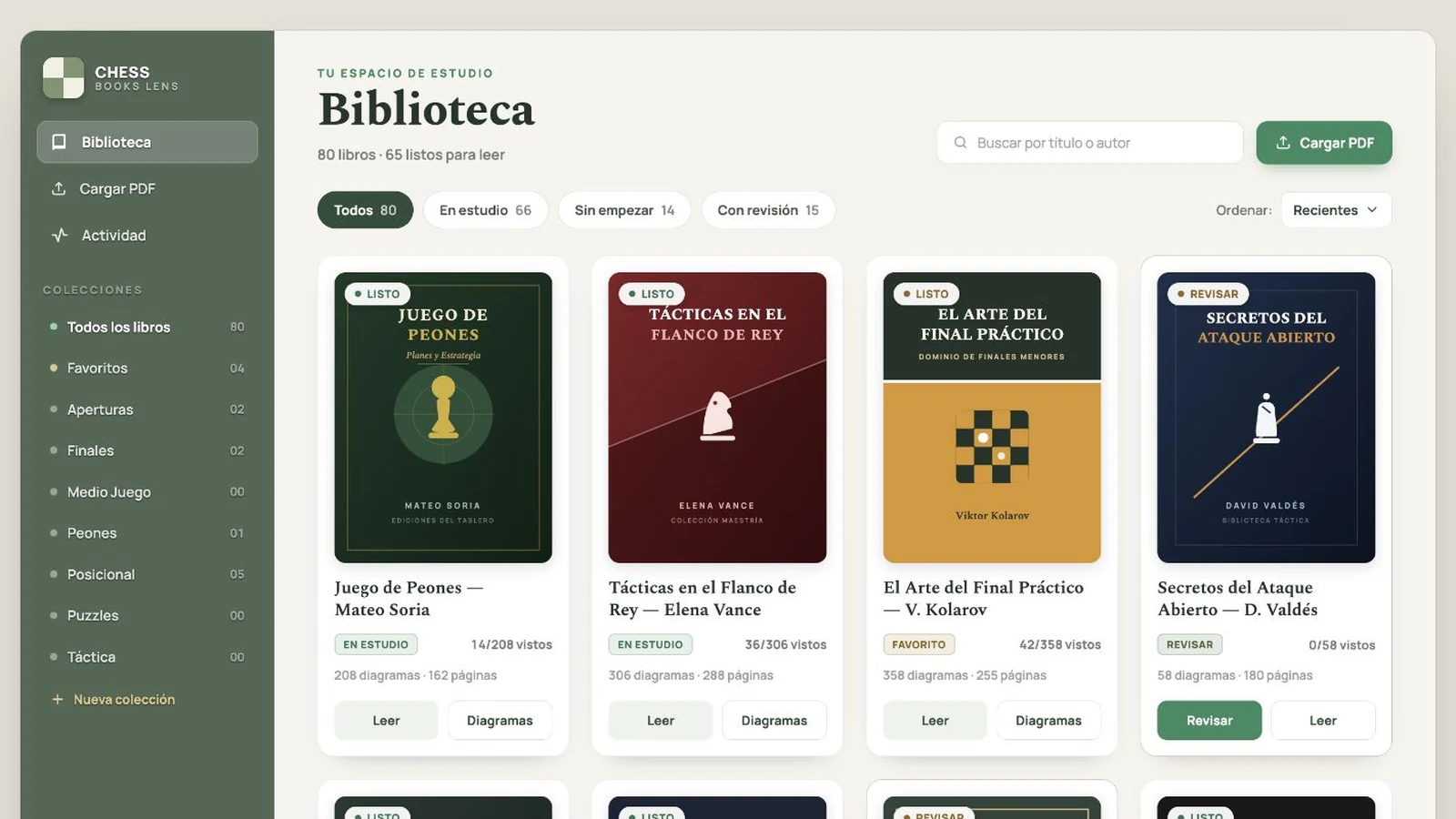Click title 'Juego de Peones — Mateo Soria'
Screen dimensions: 1456x819
pos(409,599)
